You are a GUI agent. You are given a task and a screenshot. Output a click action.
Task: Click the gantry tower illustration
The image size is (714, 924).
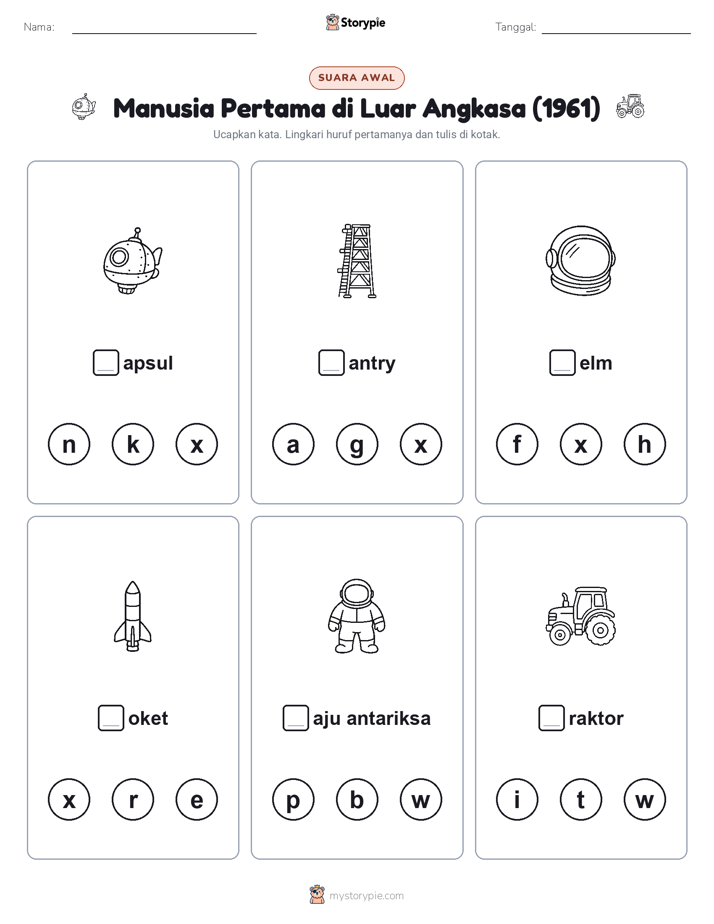point(356,260)
